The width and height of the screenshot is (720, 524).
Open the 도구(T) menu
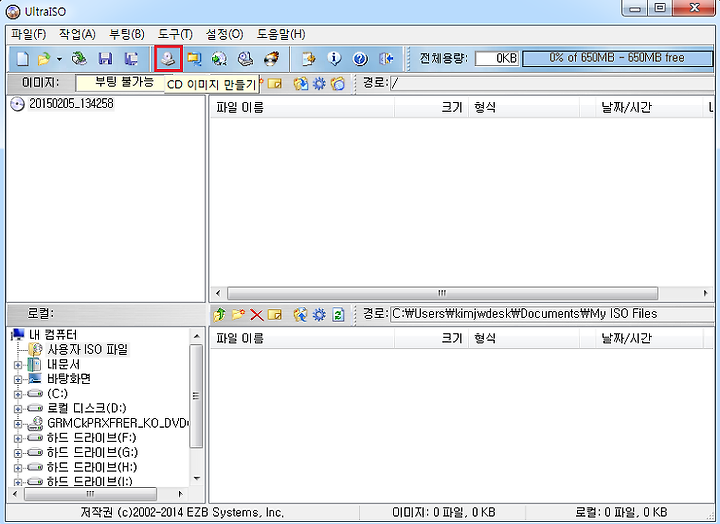(175, 34)
